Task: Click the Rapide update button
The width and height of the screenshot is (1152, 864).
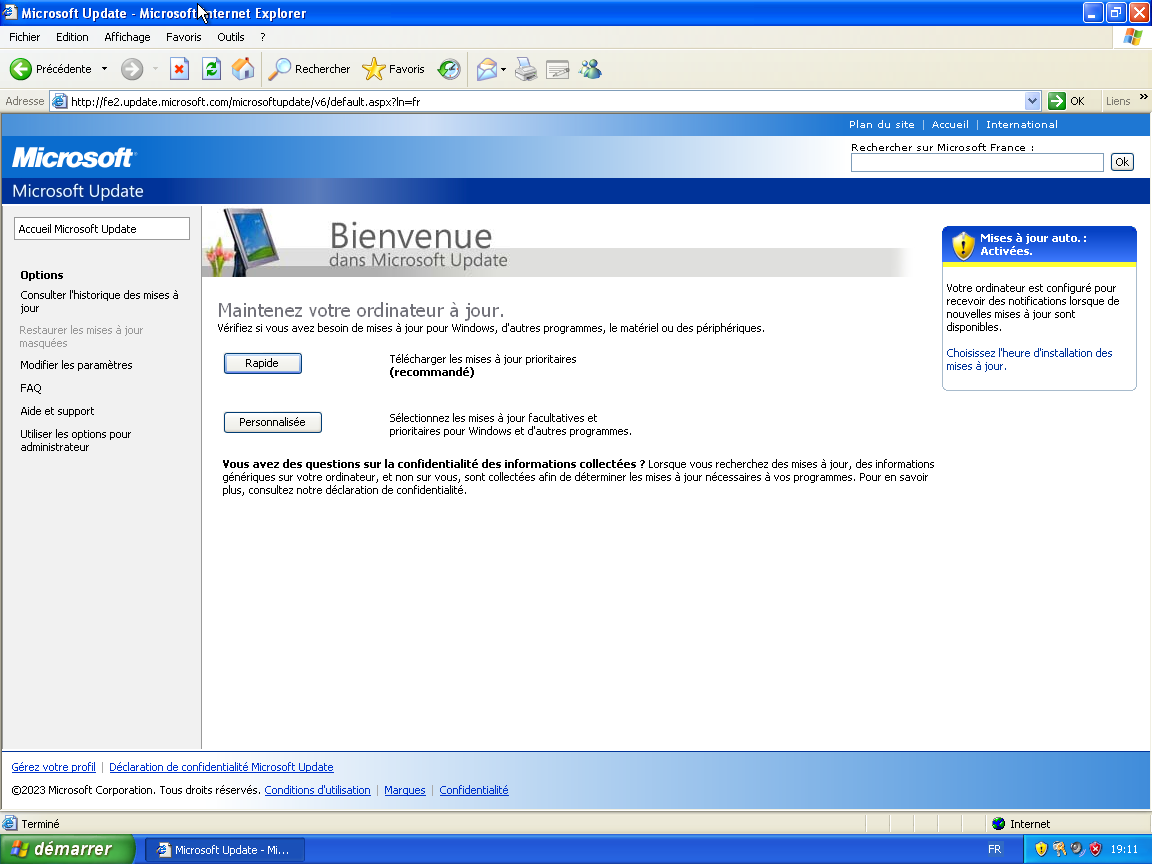Action: click(x=262, y=364)
